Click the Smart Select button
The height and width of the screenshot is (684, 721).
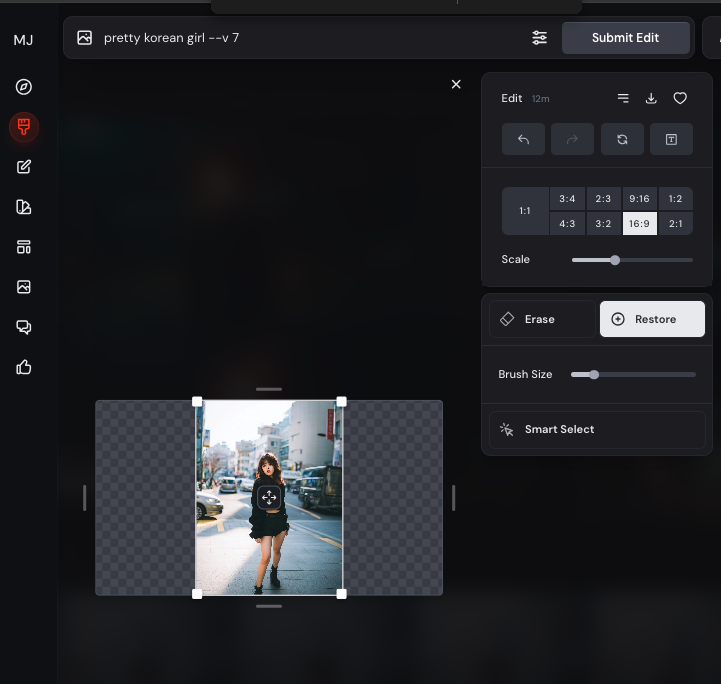[597, 430]
